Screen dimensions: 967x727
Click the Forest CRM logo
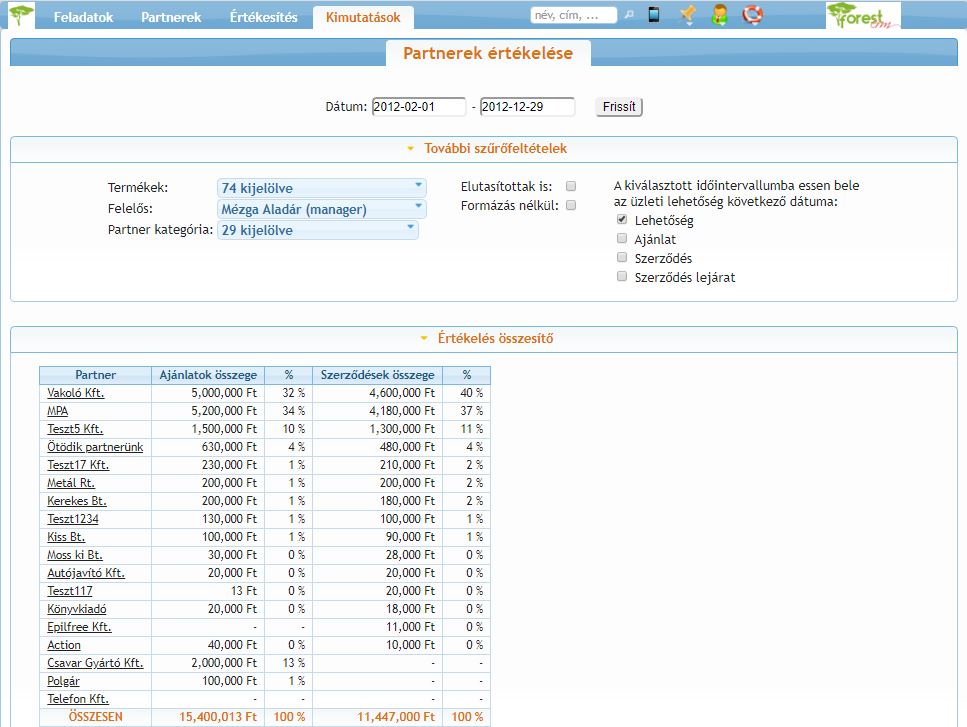pyautogui.click(x=862, y=16)
